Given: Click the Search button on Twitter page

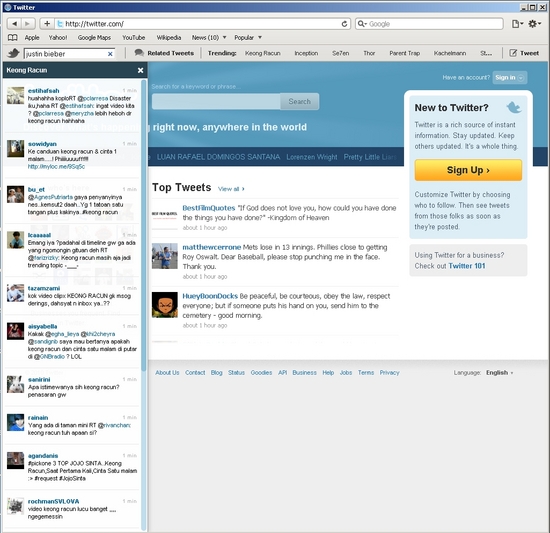Looking at the screenshot, I should pos(300,102).
